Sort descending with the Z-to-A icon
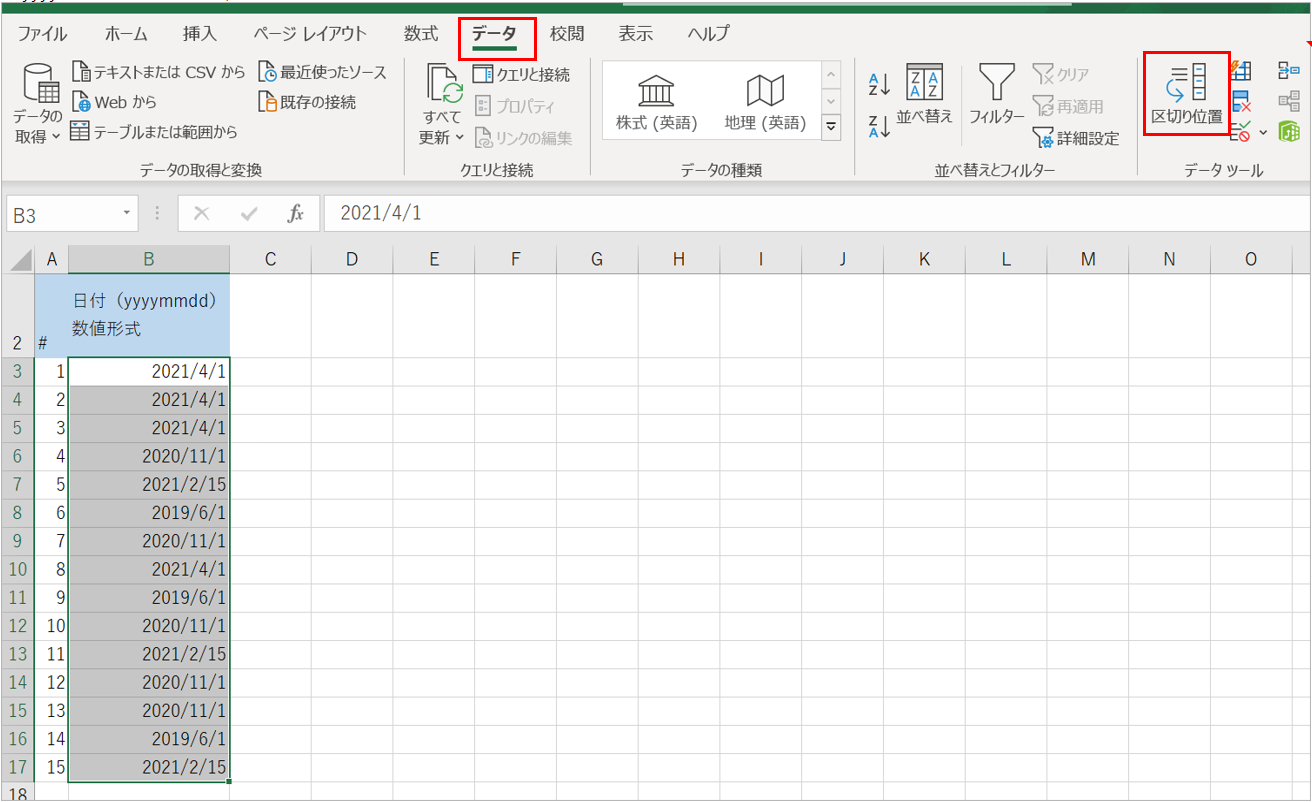Image resolution: width=1312 pixels, height=802 pixels. pos(879,126)
